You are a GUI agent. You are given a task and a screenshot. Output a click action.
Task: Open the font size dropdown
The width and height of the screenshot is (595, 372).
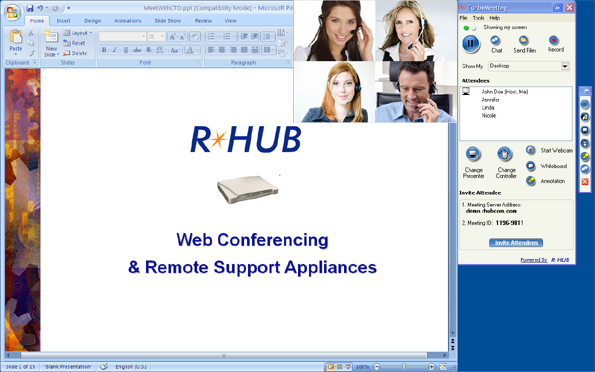(162, 36)
